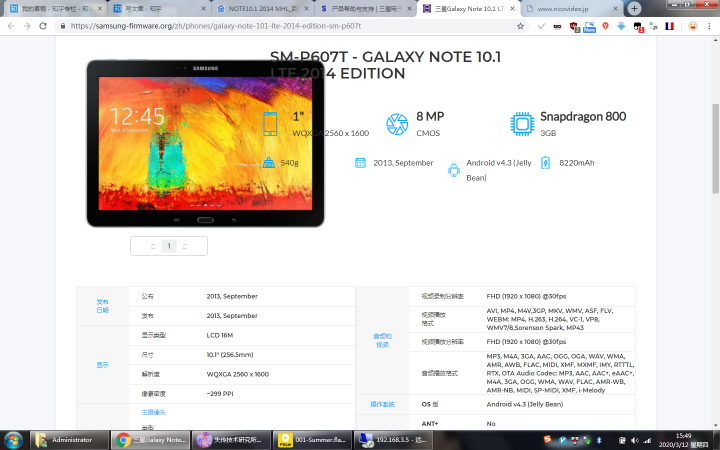Click the 8 MP camera shutter icon
Viewport: 720px width, 450px height.
pyautogui.click(x=397, y=124)
